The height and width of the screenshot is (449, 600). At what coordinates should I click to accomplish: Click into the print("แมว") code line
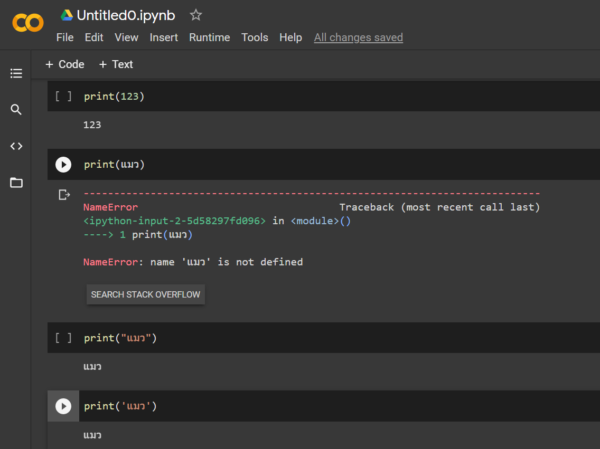pos(120,338)
